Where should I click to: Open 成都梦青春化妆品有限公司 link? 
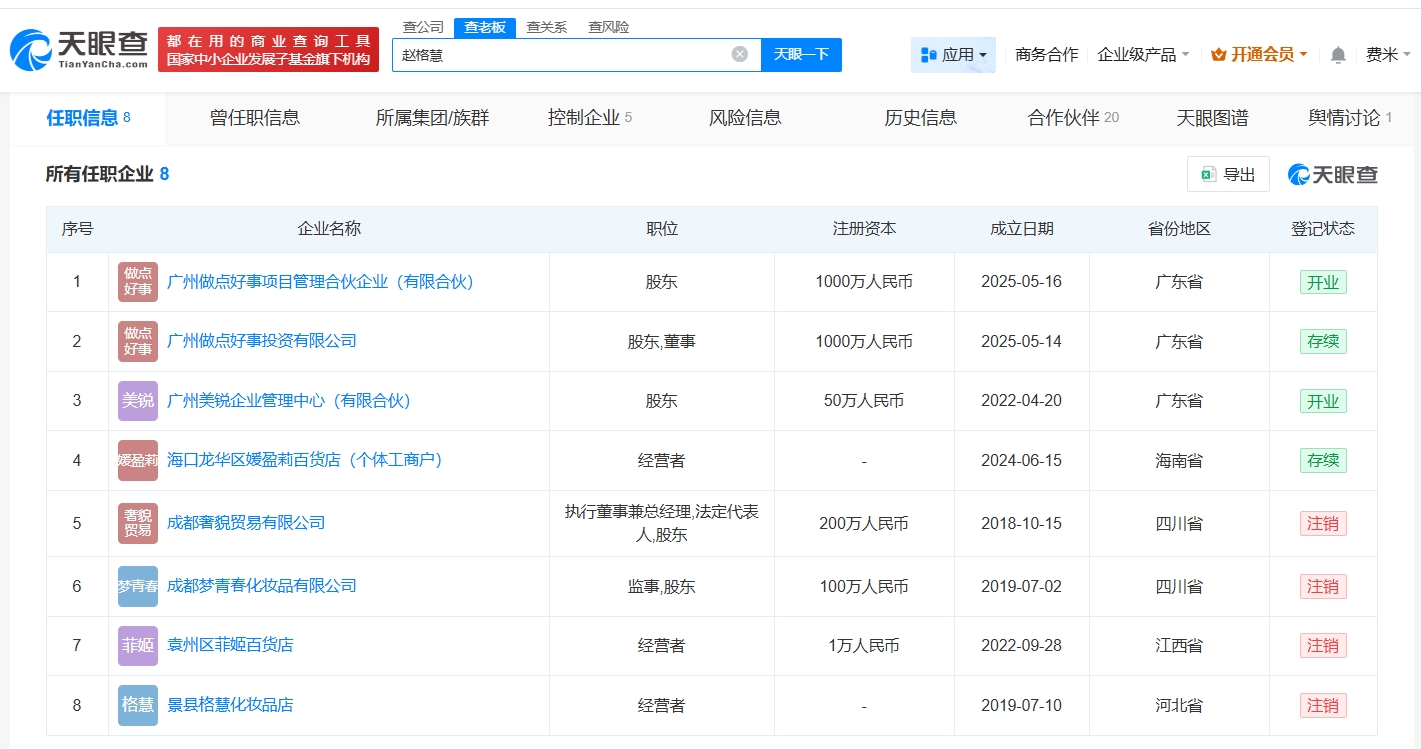pyautogui.click(x=262, y=586)
